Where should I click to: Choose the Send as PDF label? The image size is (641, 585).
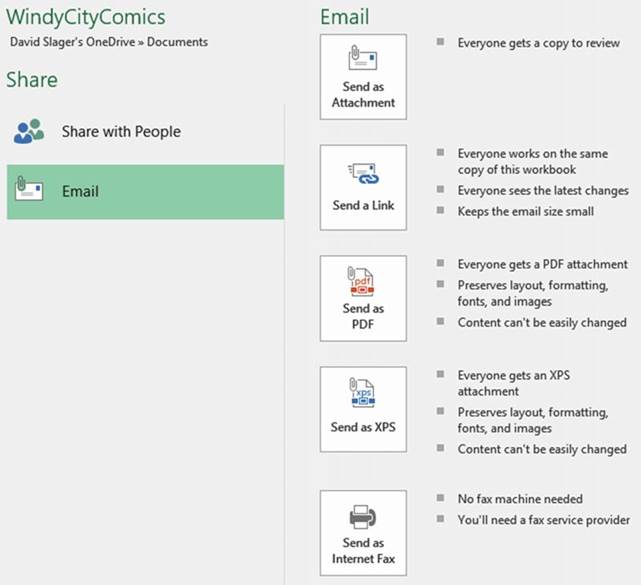pos(363,317)
